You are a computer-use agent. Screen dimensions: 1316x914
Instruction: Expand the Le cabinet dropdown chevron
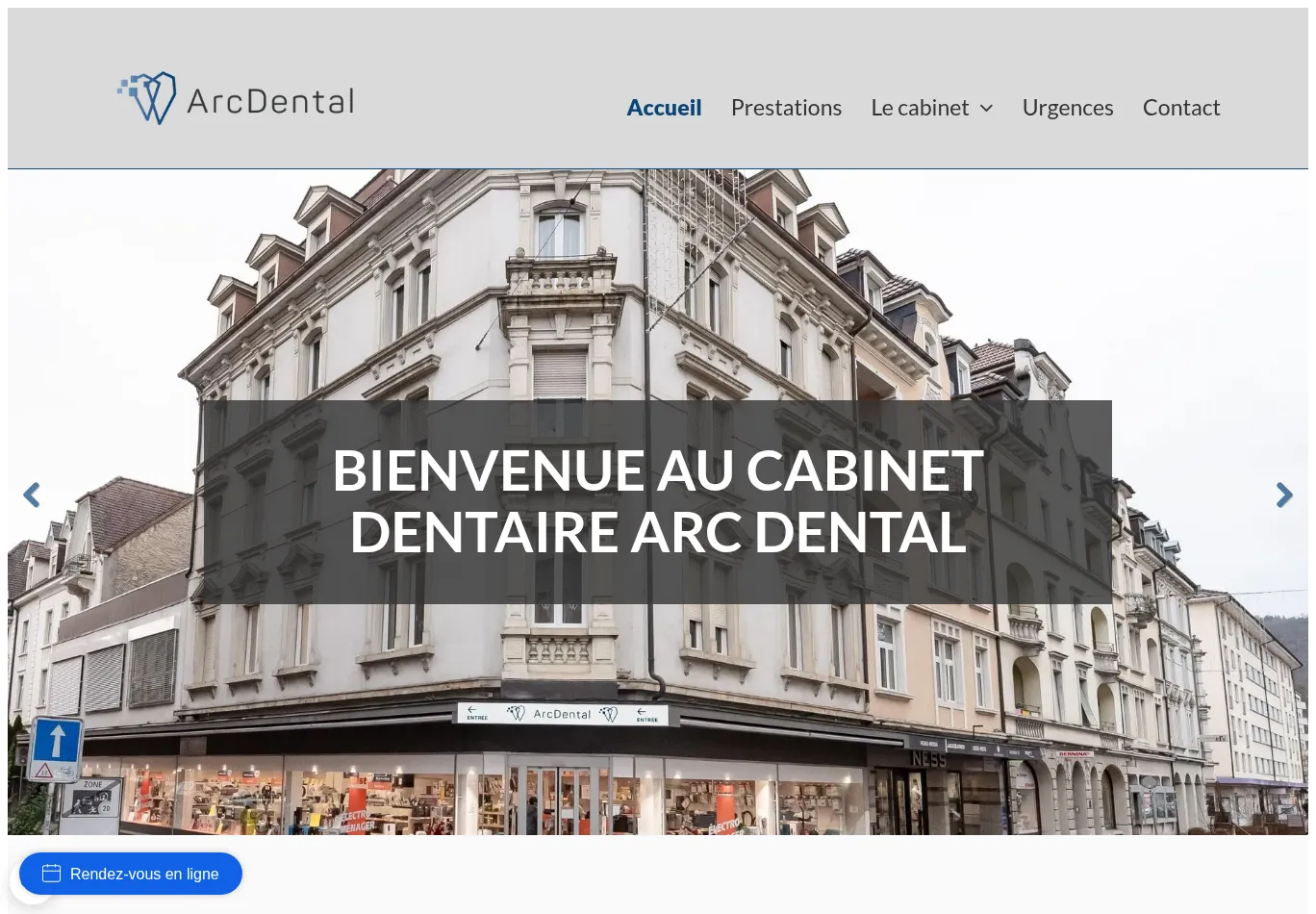click(x=986, y=109)
